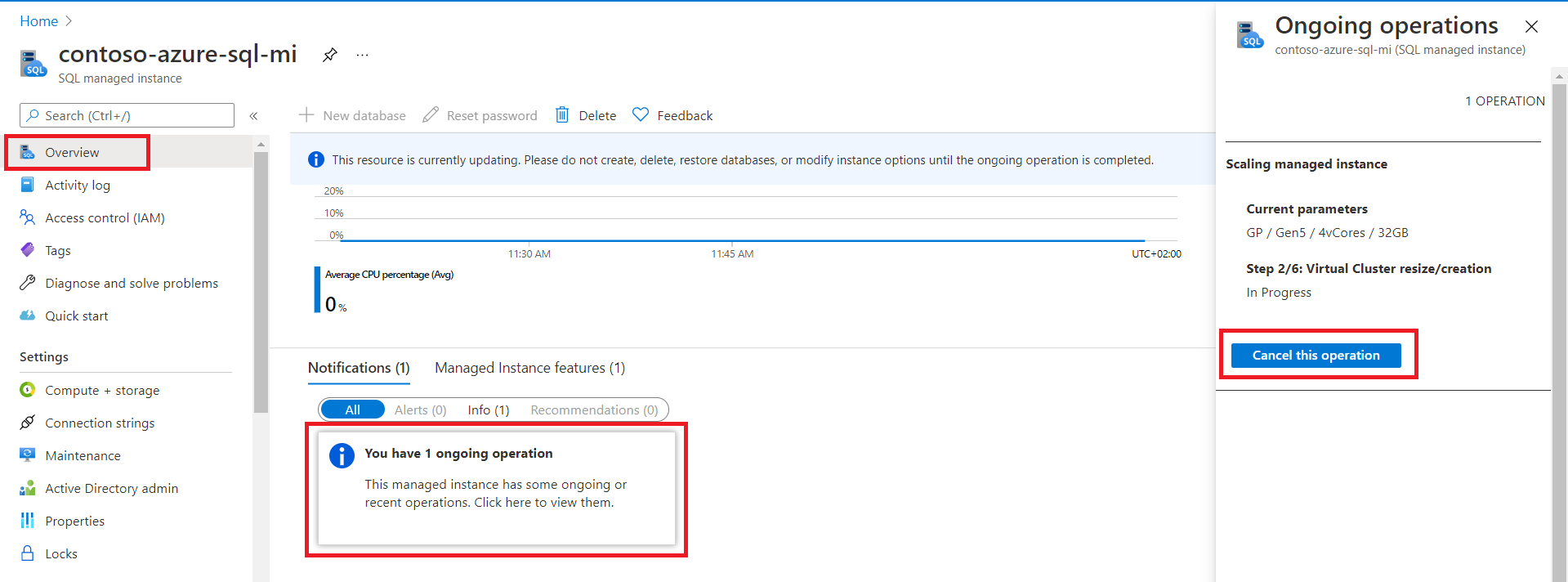Open Connection strings settings
The width and height of the screenshot is (1568, 582).
[x=100, y=423]
